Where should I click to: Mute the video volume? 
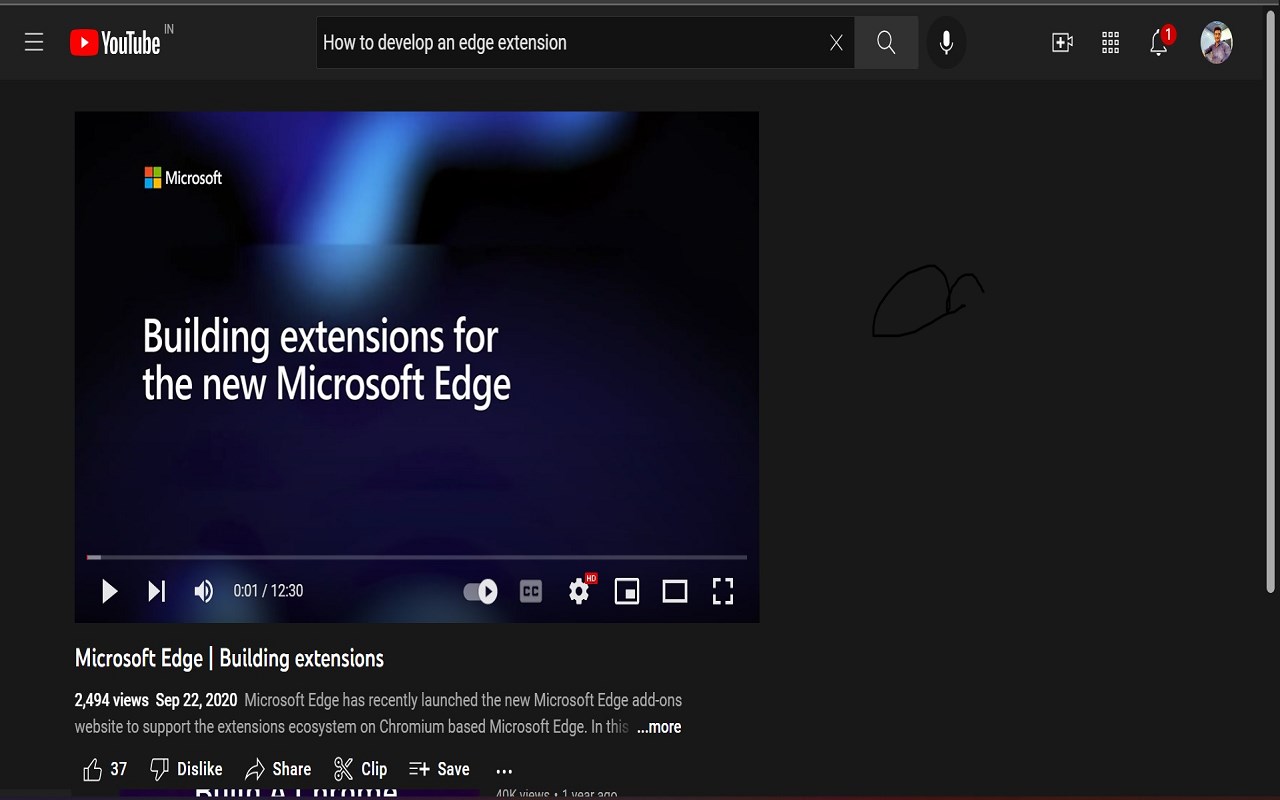(203, 591)
